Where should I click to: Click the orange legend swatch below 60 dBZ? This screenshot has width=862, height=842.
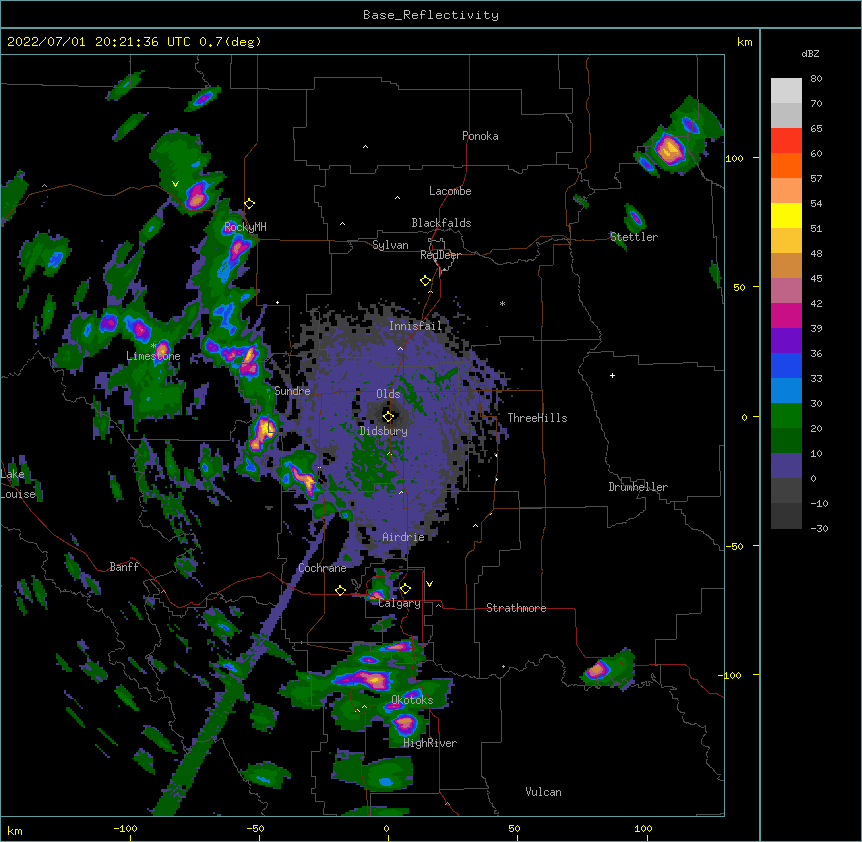[x=786, y=165]
